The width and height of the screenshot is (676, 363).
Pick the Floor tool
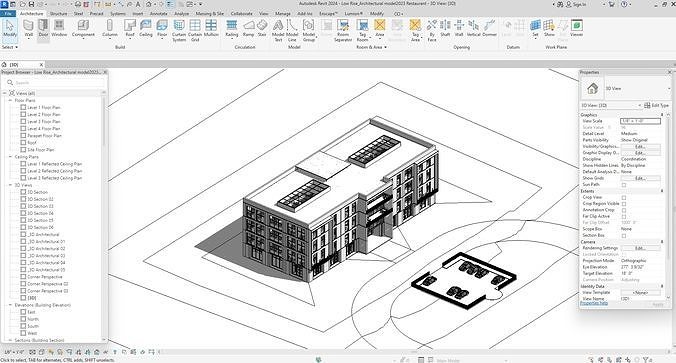tap(162, 29)
